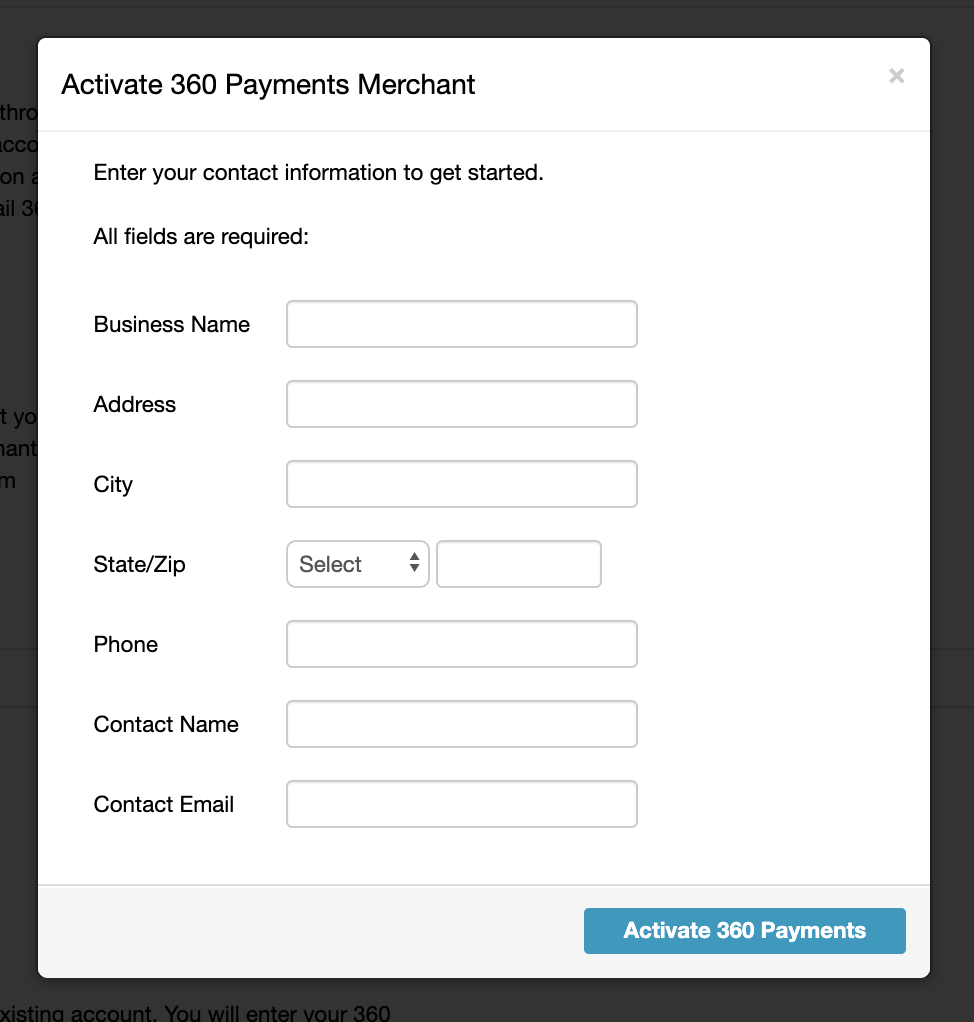Select the Address text box

pos(461,404)
